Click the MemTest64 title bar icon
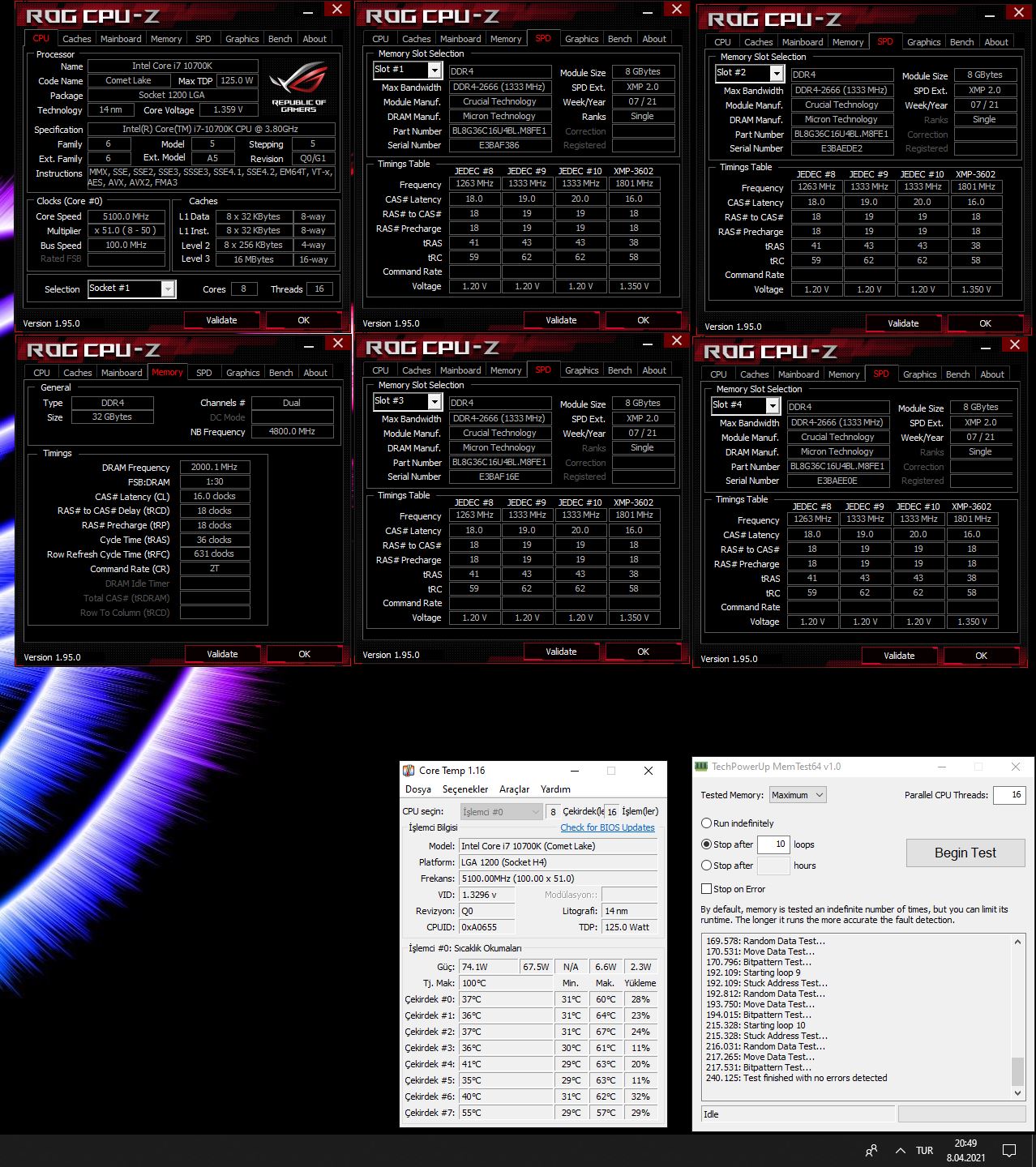The width and height of the screenshot is (1036, 1167). coord(702,767)
